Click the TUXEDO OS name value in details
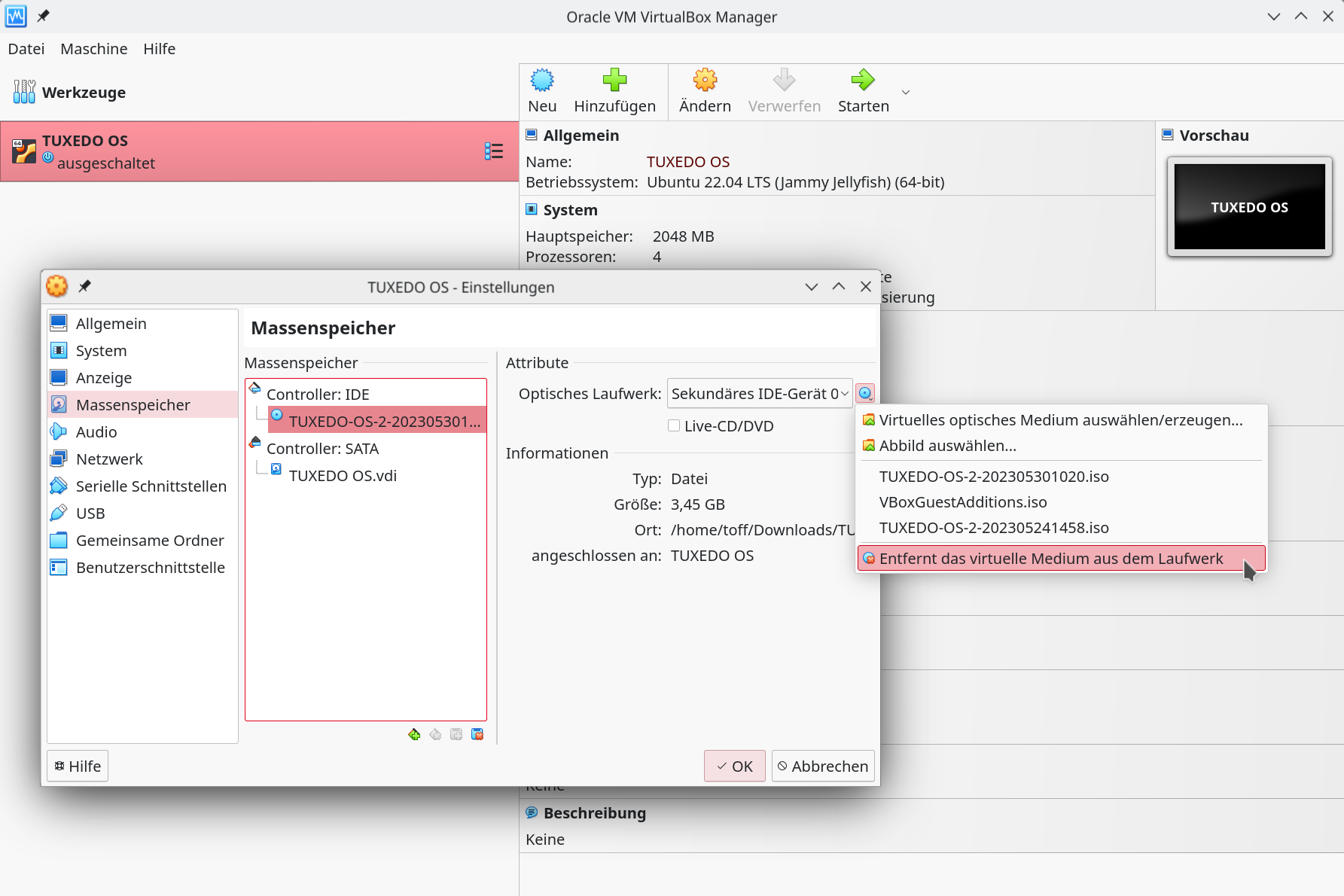The image size is (1344, 896). coord(688,162)
